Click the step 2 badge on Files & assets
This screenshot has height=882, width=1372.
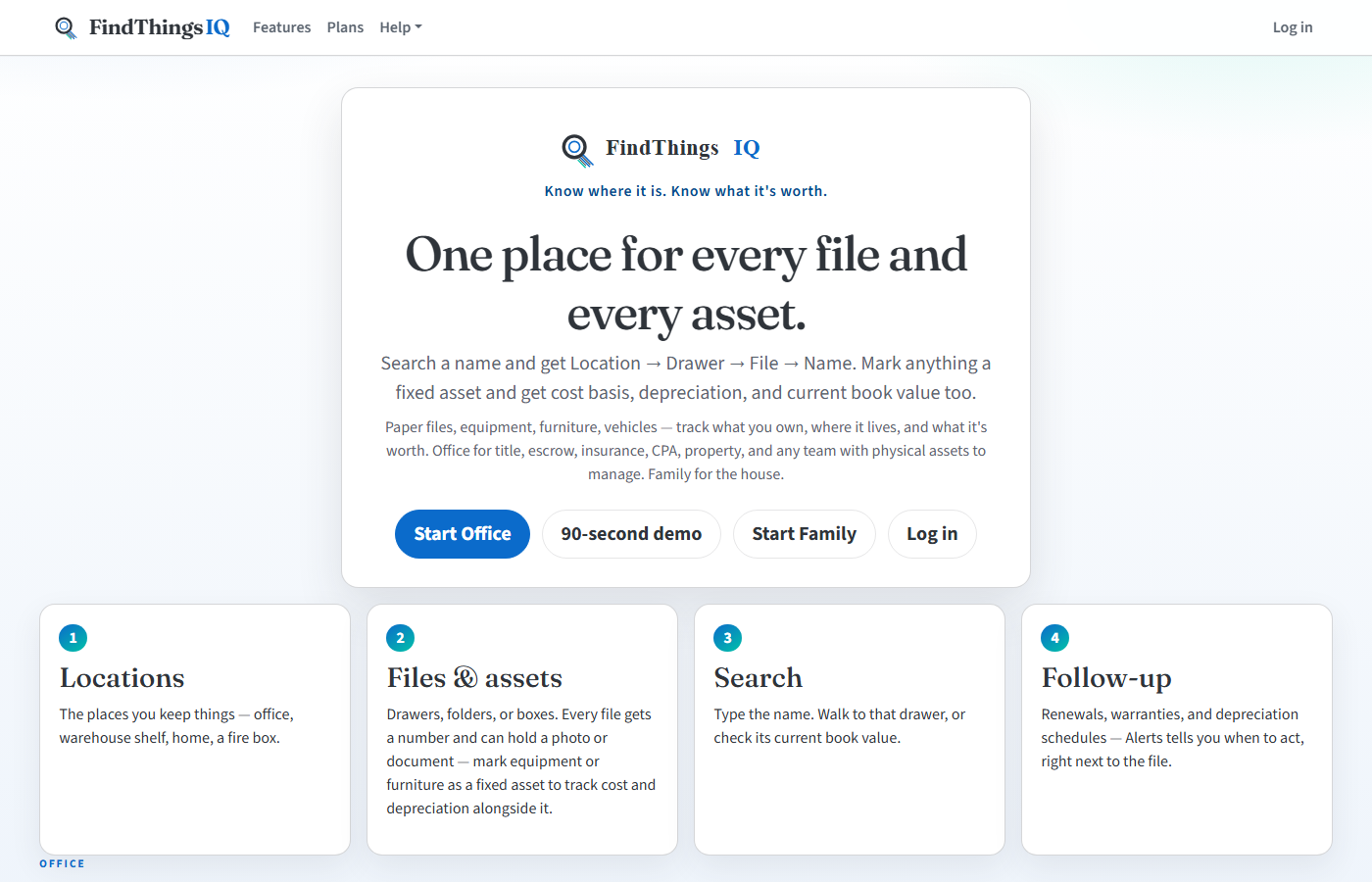401,638
